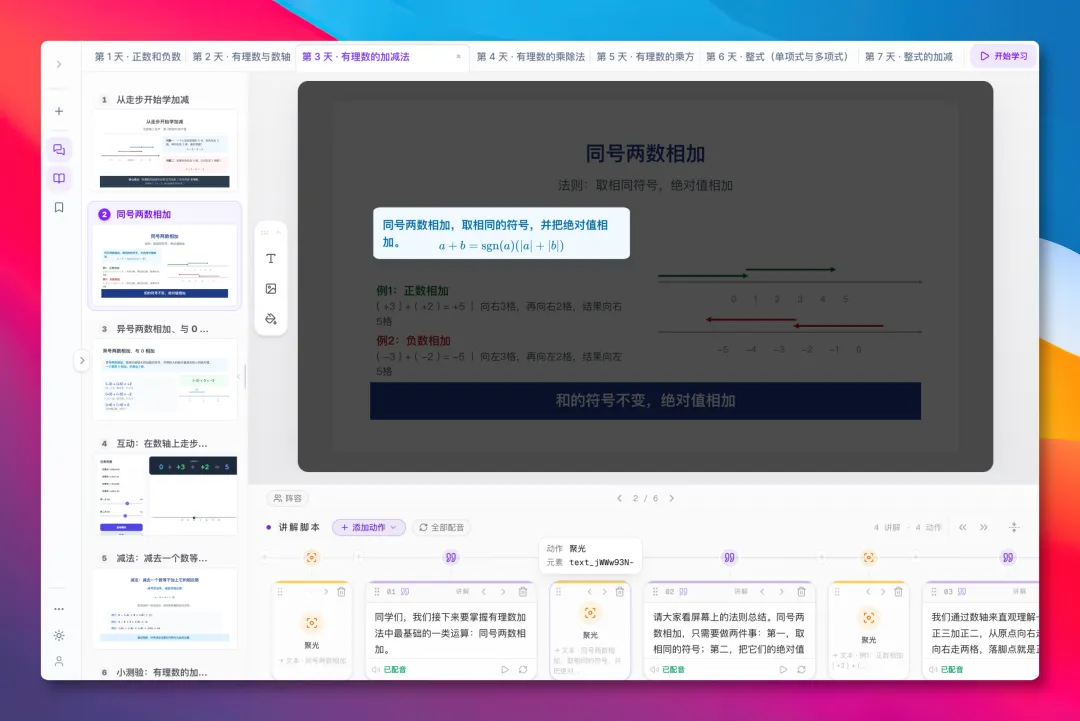Click the floating toolbar drag handle dots
The image size is (1080, 721).
pyautogui.click(x=264, y=233)
